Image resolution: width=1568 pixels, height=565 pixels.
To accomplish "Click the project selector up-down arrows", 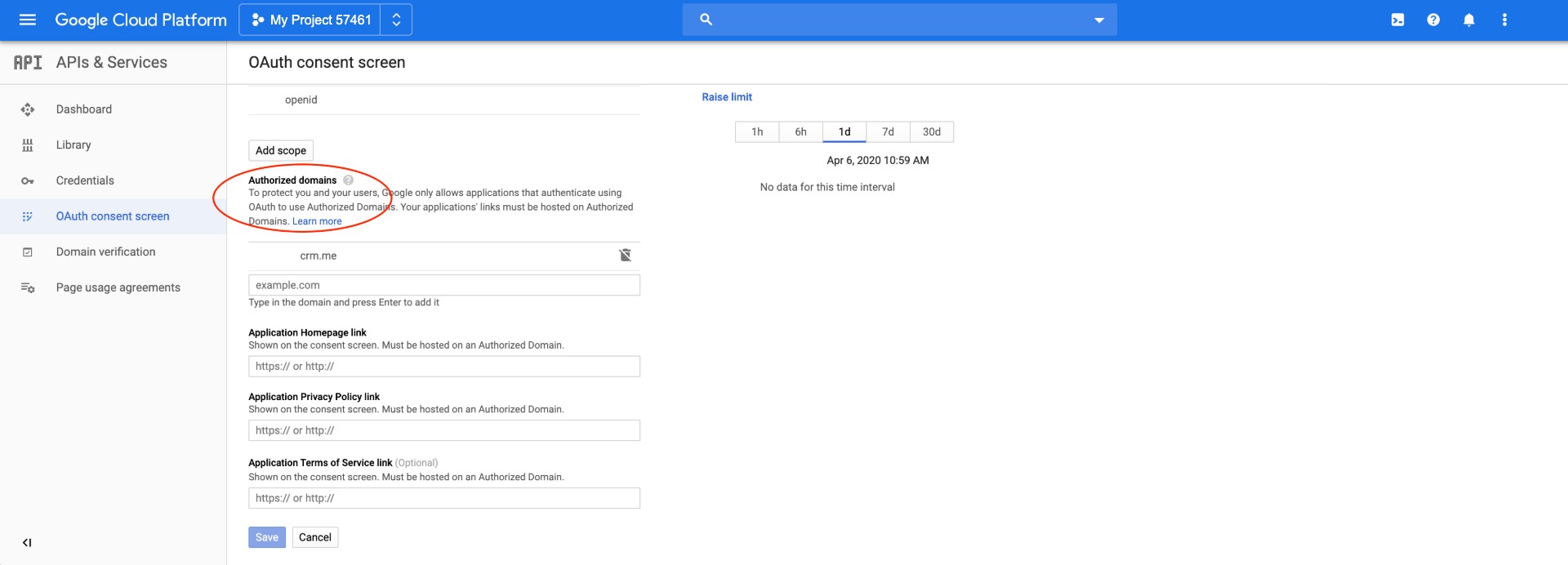I will (x=396, y=20).
